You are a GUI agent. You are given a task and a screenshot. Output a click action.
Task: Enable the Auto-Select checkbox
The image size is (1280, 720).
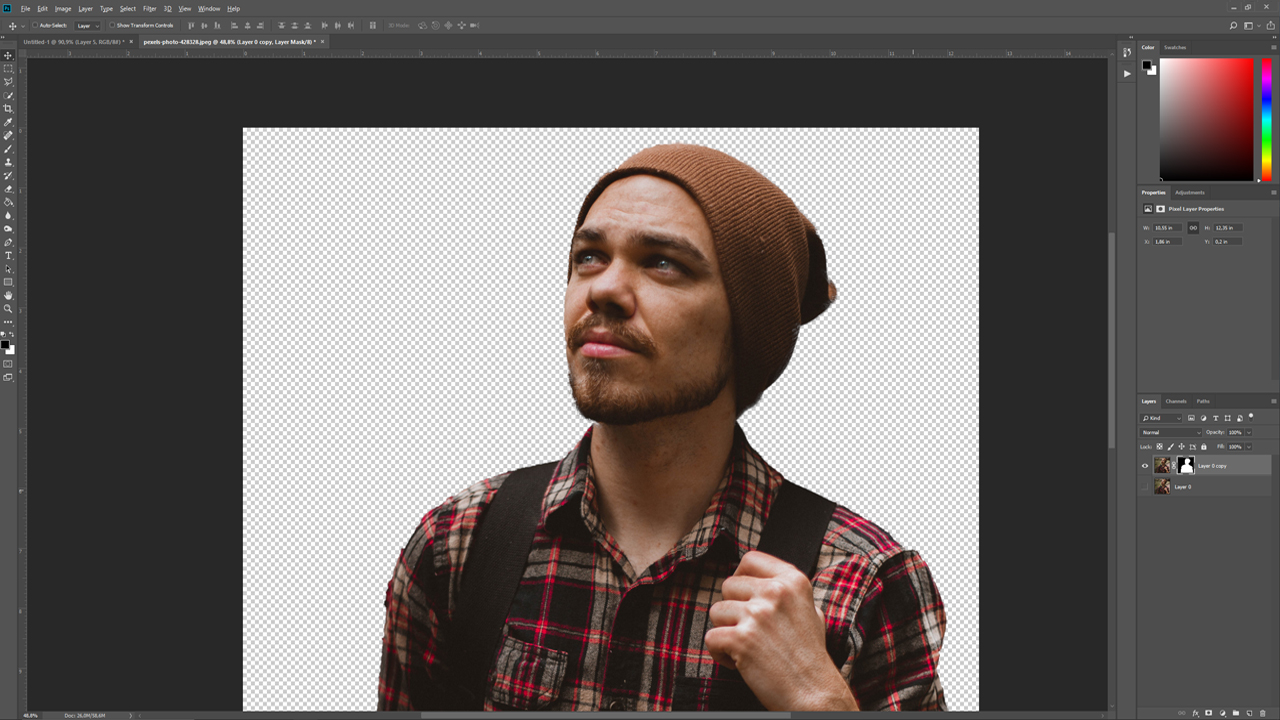pos(35,25)
